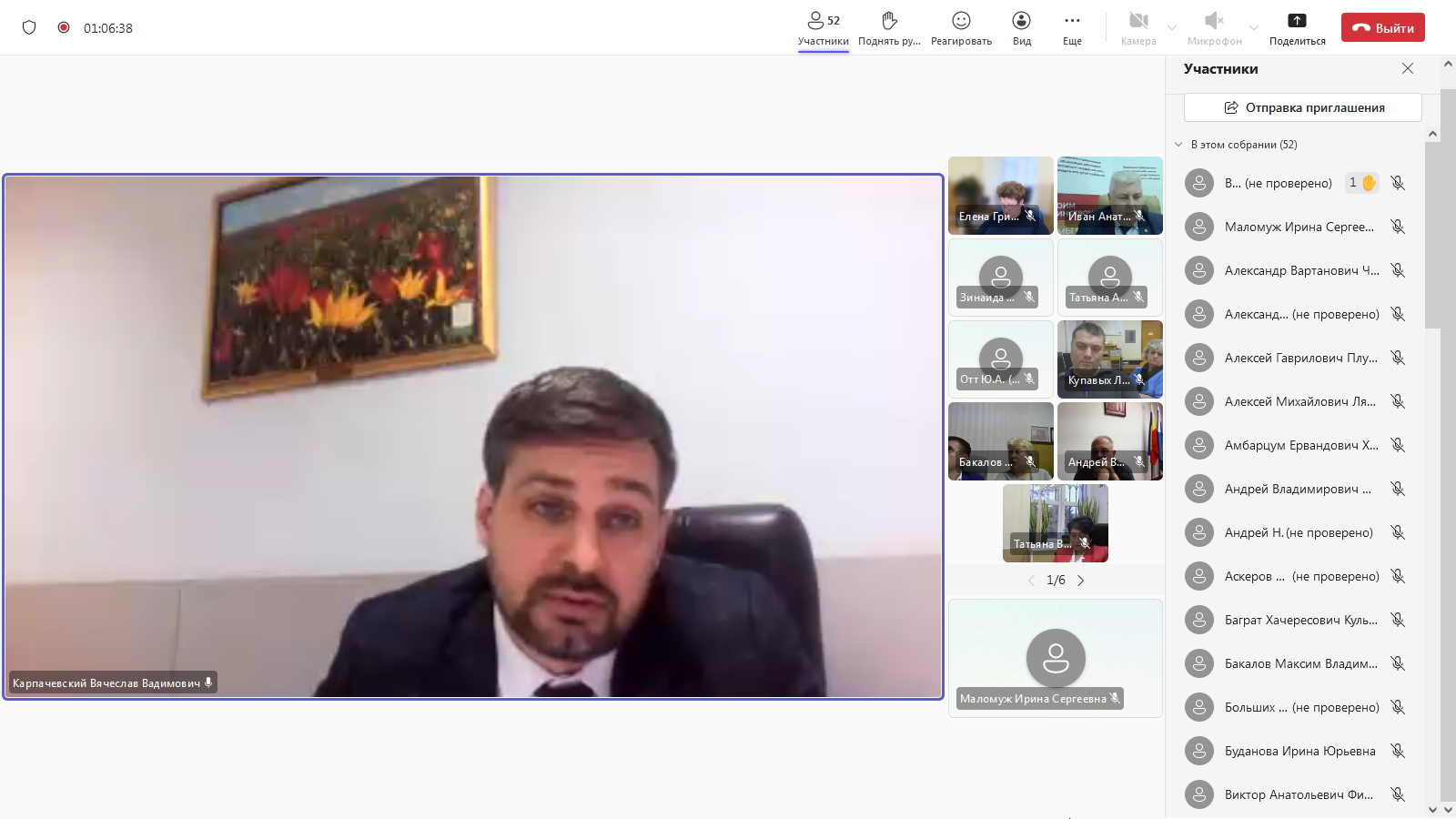Click the red recording indicator icon
The height and width of the screenshot is (819, 1456).
[64, 27]
